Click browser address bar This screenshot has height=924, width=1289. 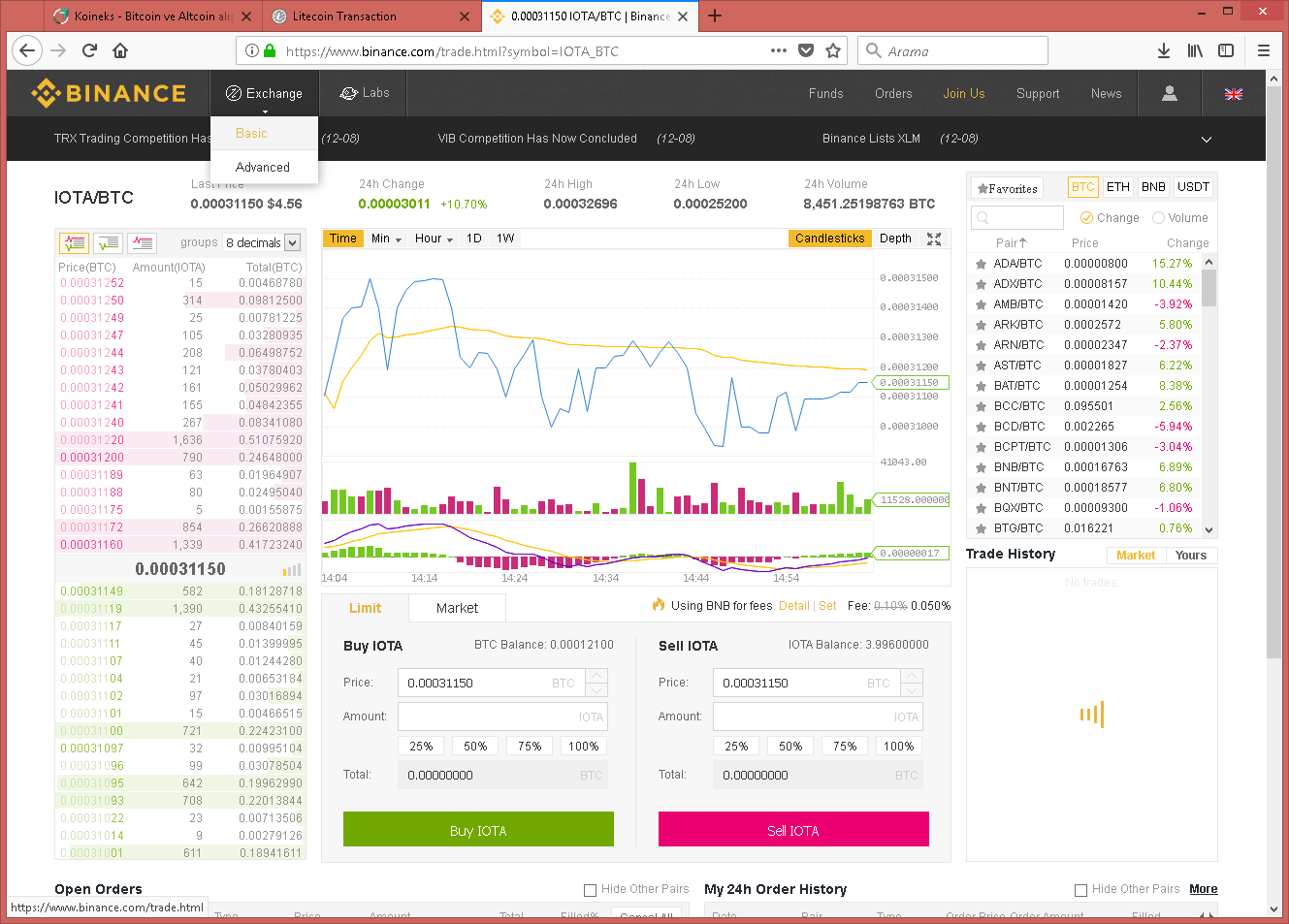point(543,51)
